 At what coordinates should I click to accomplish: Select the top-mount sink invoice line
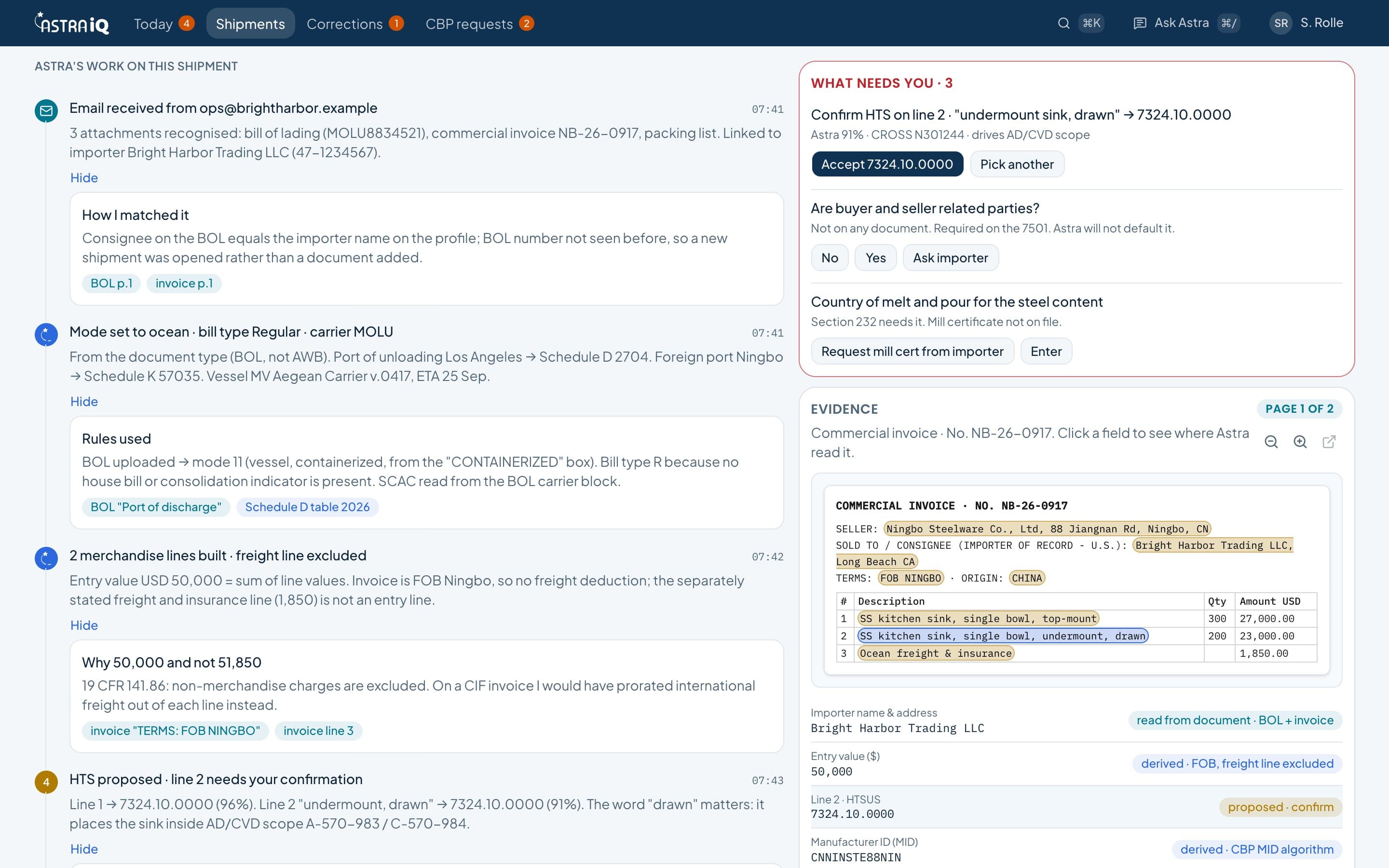[x=978, y=618]
